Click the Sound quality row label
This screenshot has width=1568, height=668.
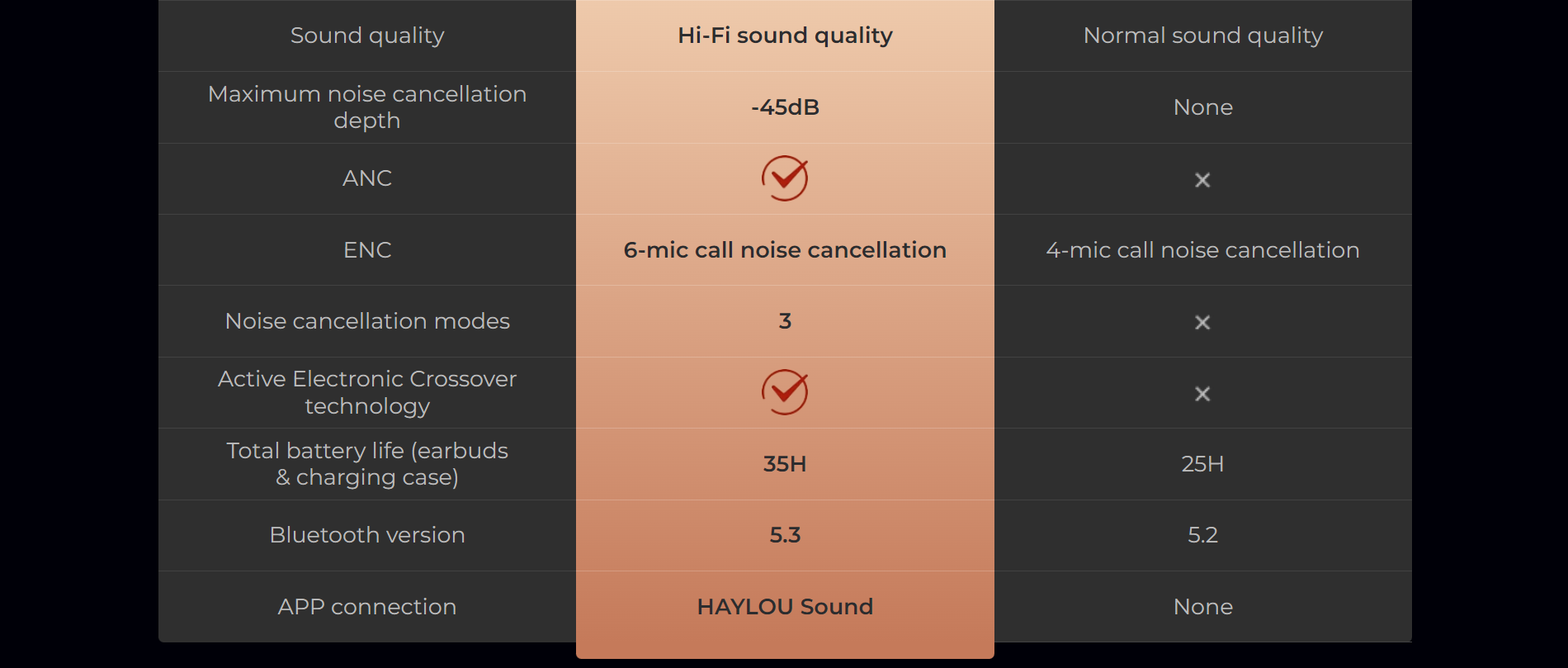[367, 36]
